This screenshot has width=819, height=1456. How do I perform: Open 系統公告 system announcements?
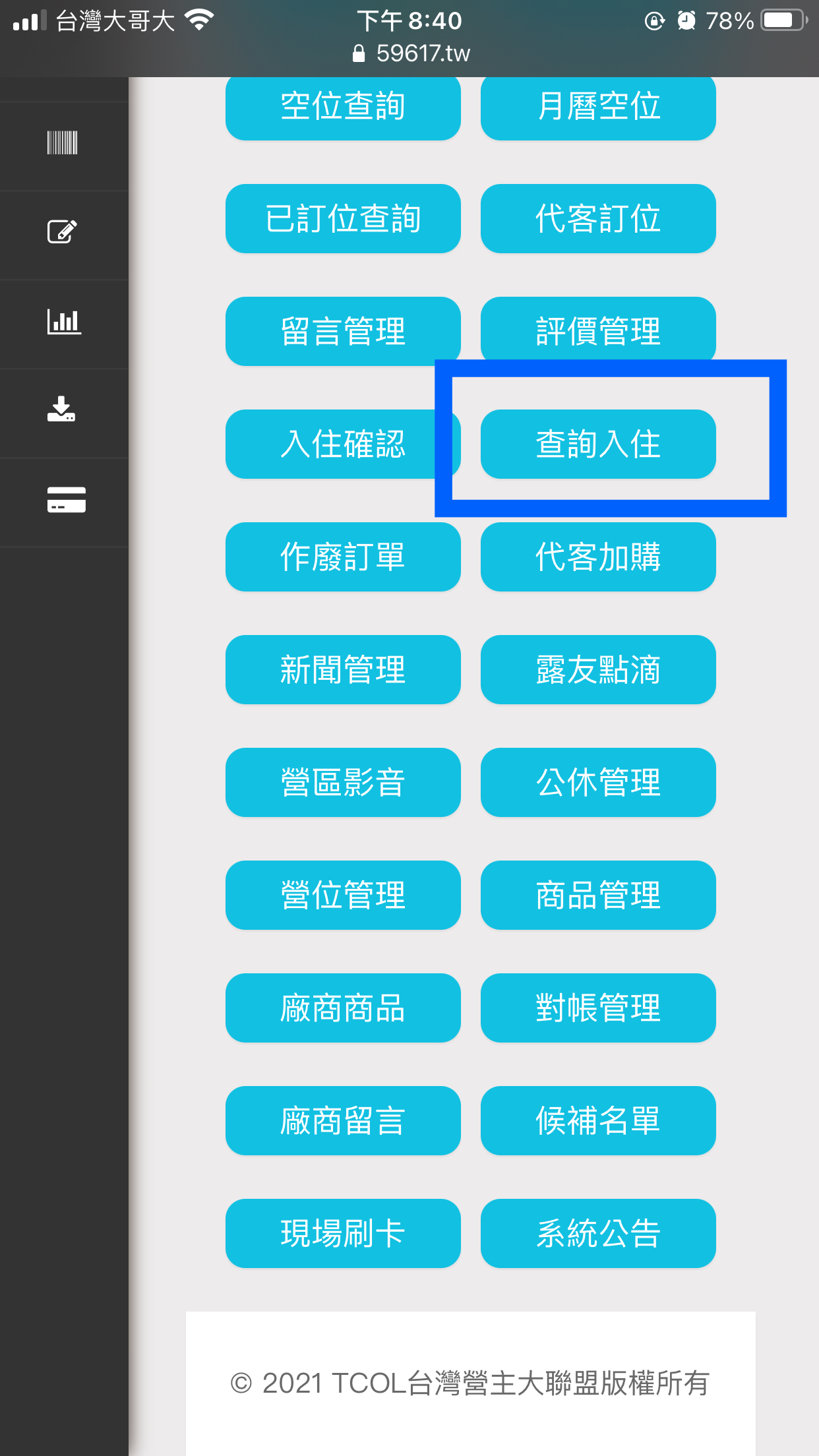click(598, 1233)
